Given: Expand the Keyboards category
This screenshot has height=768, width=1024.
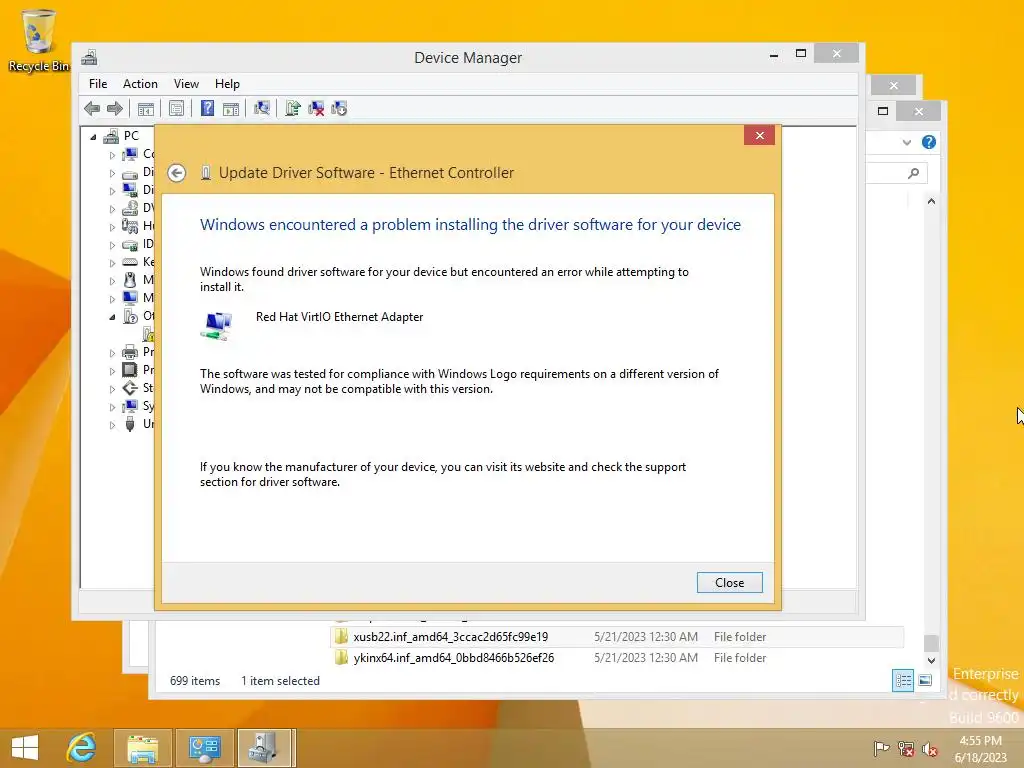Looking at the screenshot, I should click(x=112, y=263).
